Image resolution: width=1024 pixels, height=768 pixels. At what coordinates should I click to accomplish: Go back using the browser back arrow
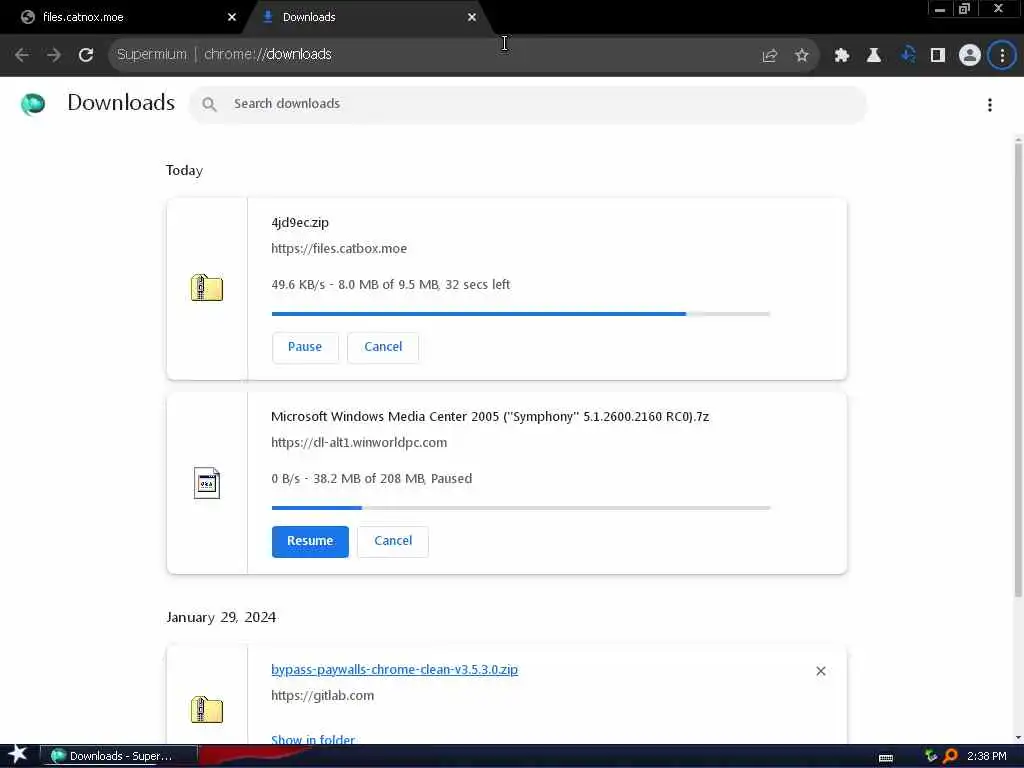[22, 55]
